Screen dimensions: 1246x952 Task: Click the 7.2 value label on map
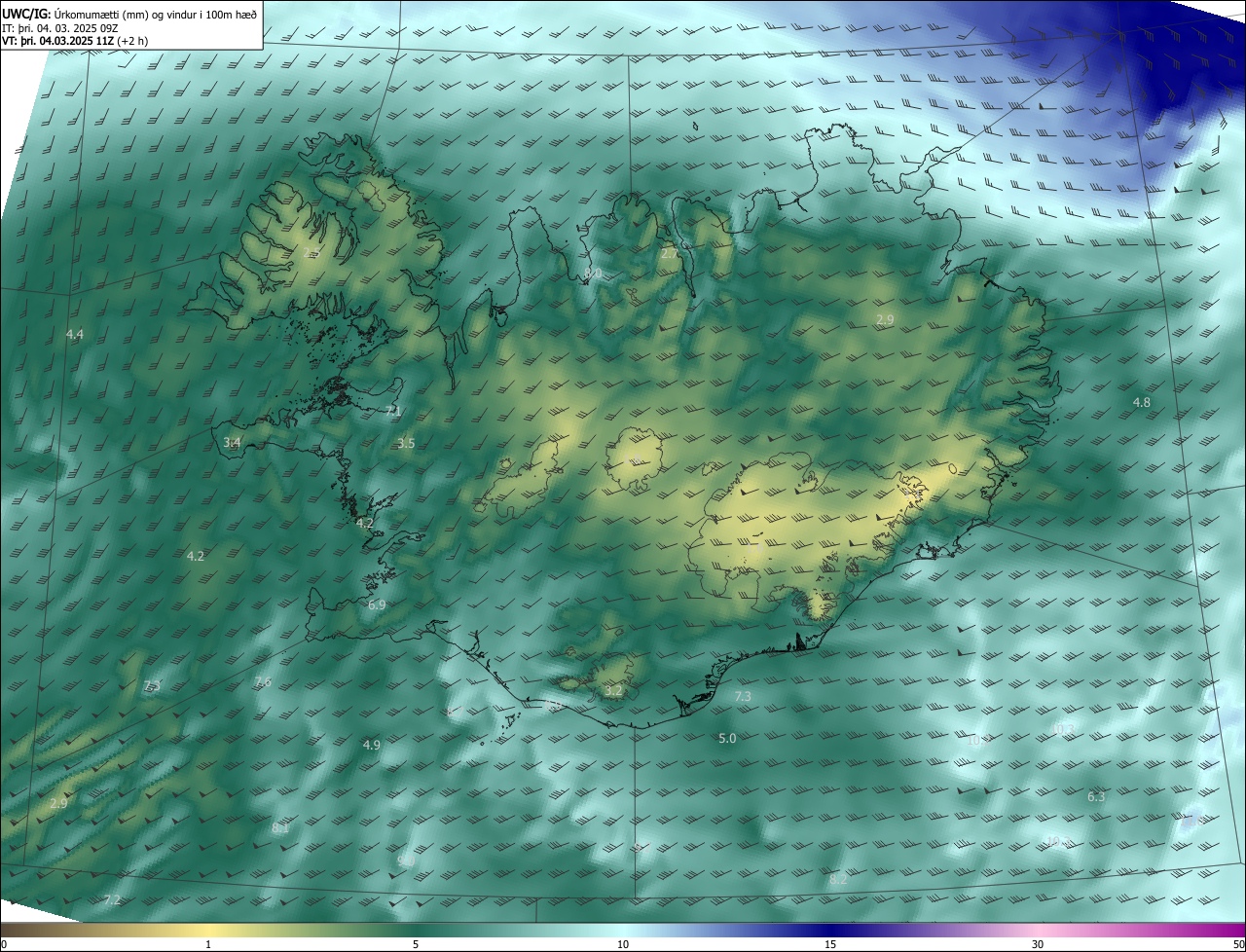click(x=112, y=899)
